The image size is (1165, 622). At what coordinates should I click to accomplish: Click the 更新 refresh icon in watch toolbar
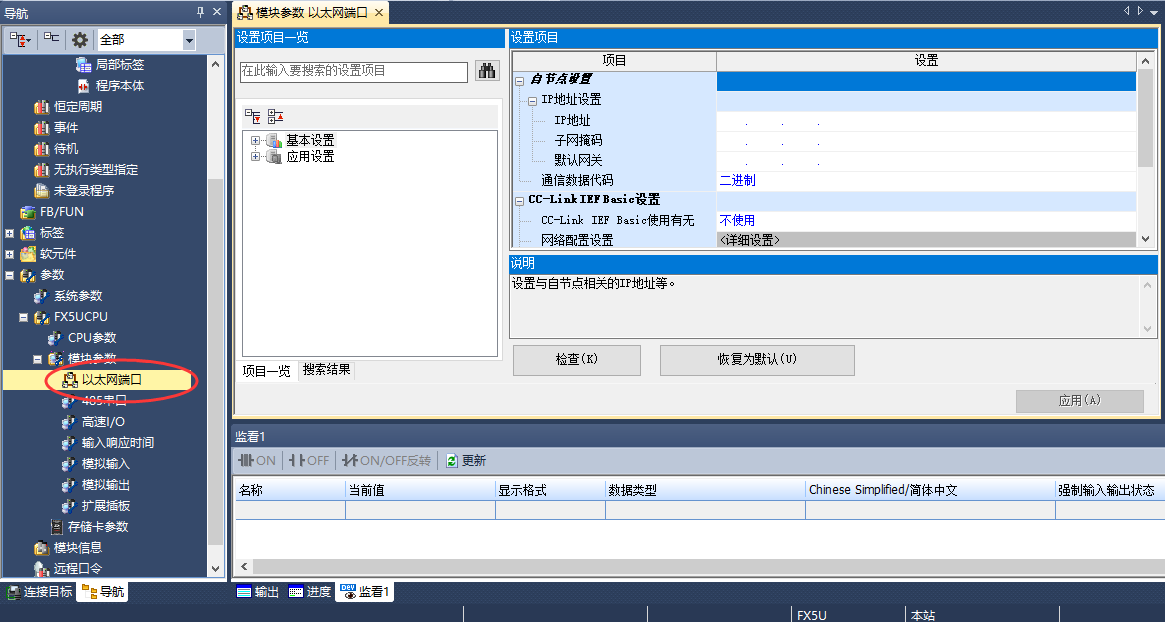452,461
